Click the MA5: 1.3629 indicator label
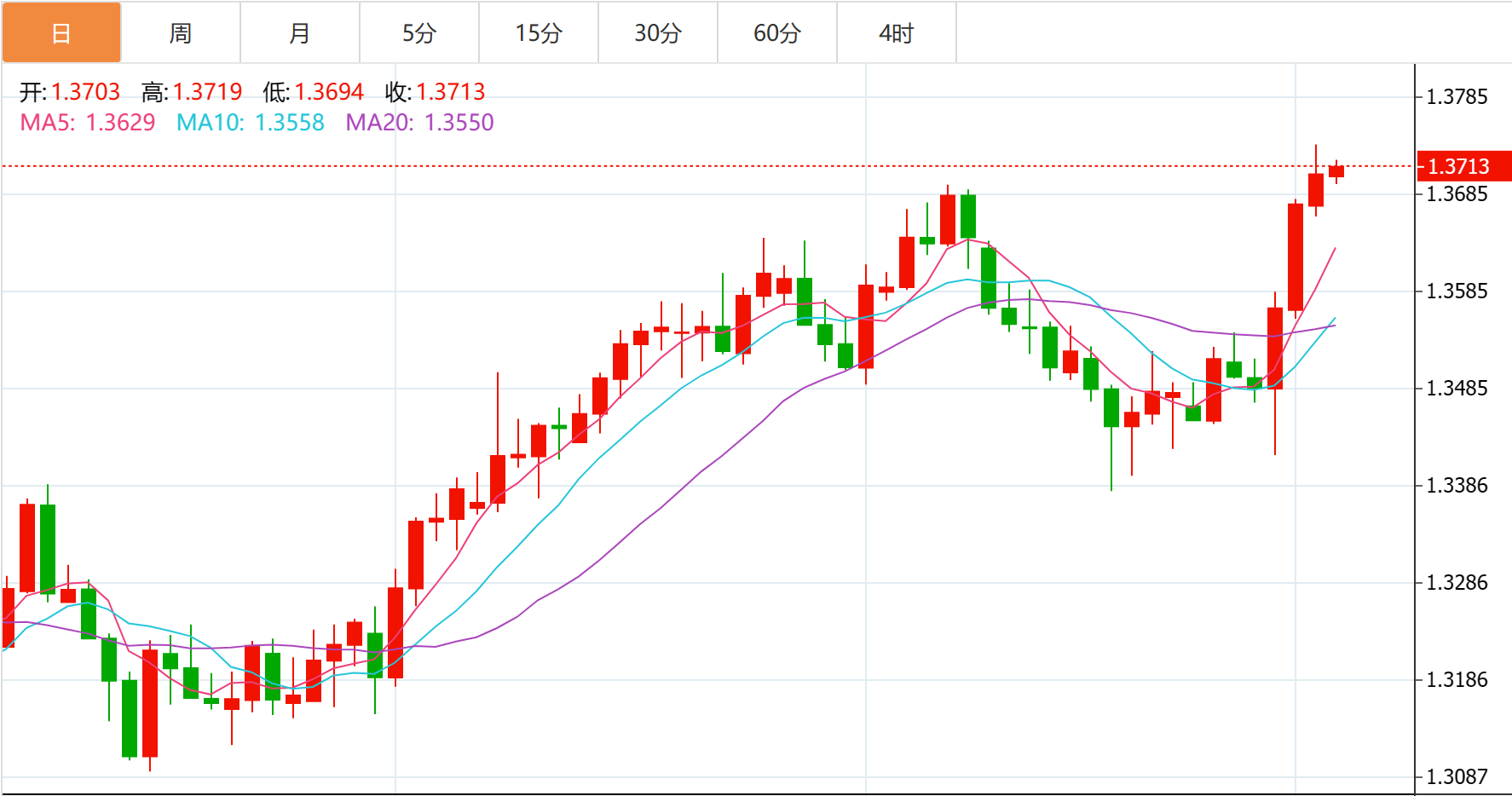1512x796 pixels. pyautogui.click(x=88, y=123)
